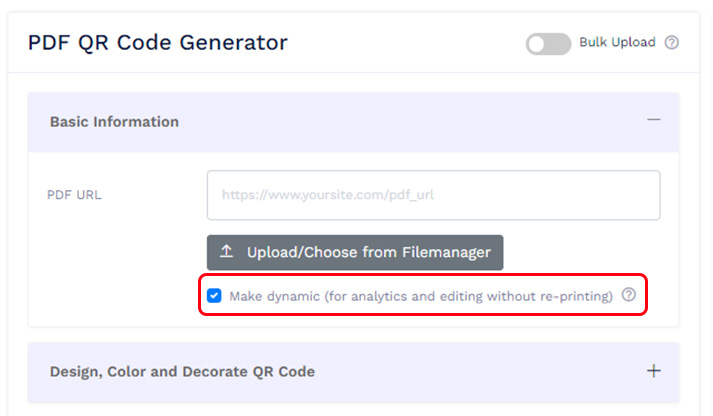The height and width of the screenshot is (416, 713).
Task: Uncheck the Make dynamic checkbox
Action: pos(214,296)
